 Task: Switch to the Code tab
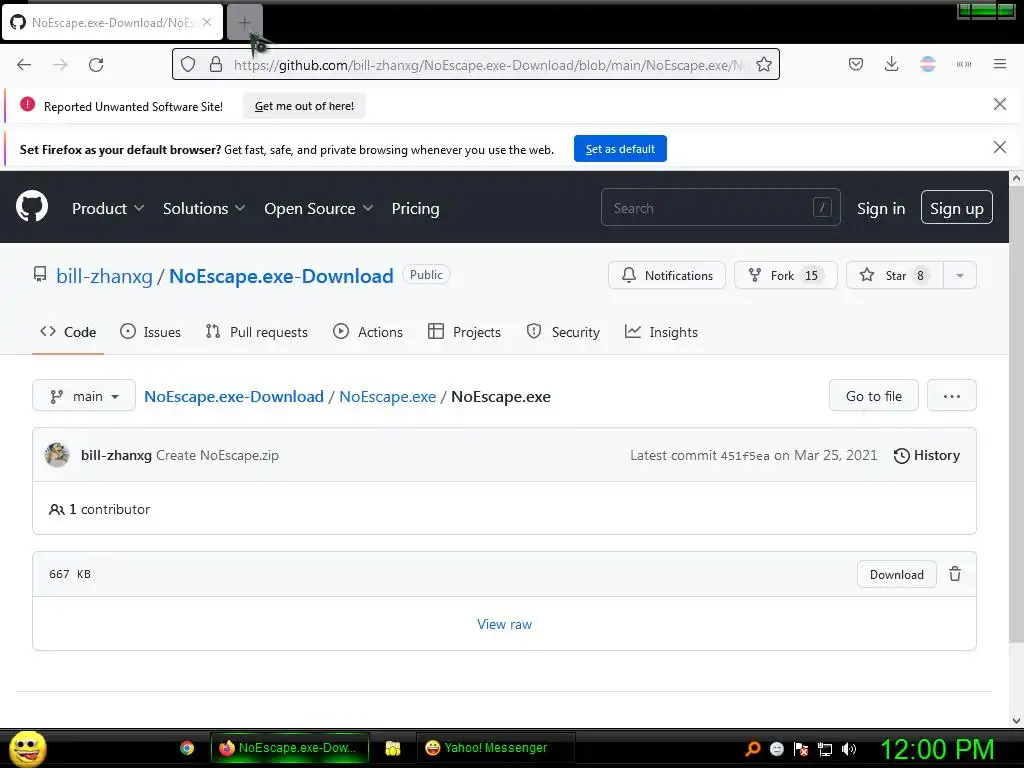68,332
